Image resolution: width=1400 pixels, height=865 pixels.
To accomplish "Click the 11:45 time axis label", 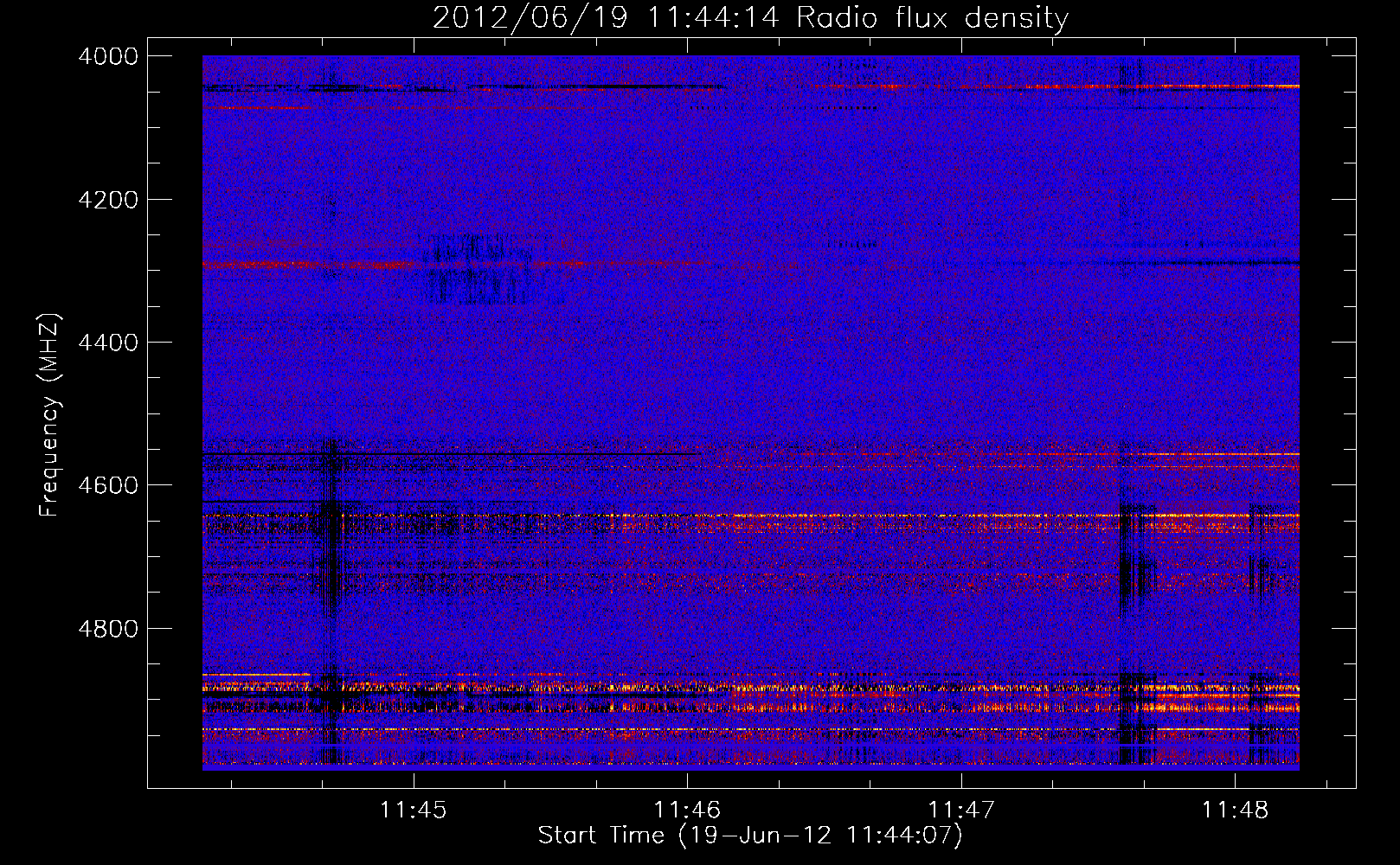I will coord(414,810).
